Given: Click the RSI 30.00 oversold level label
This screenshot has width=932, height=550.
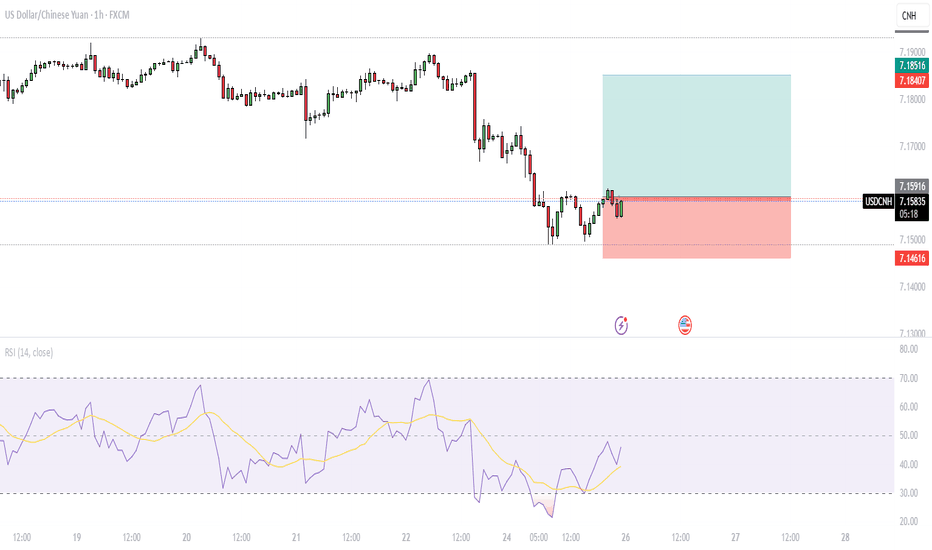Looking at the screenshot, I should [909, 493].
